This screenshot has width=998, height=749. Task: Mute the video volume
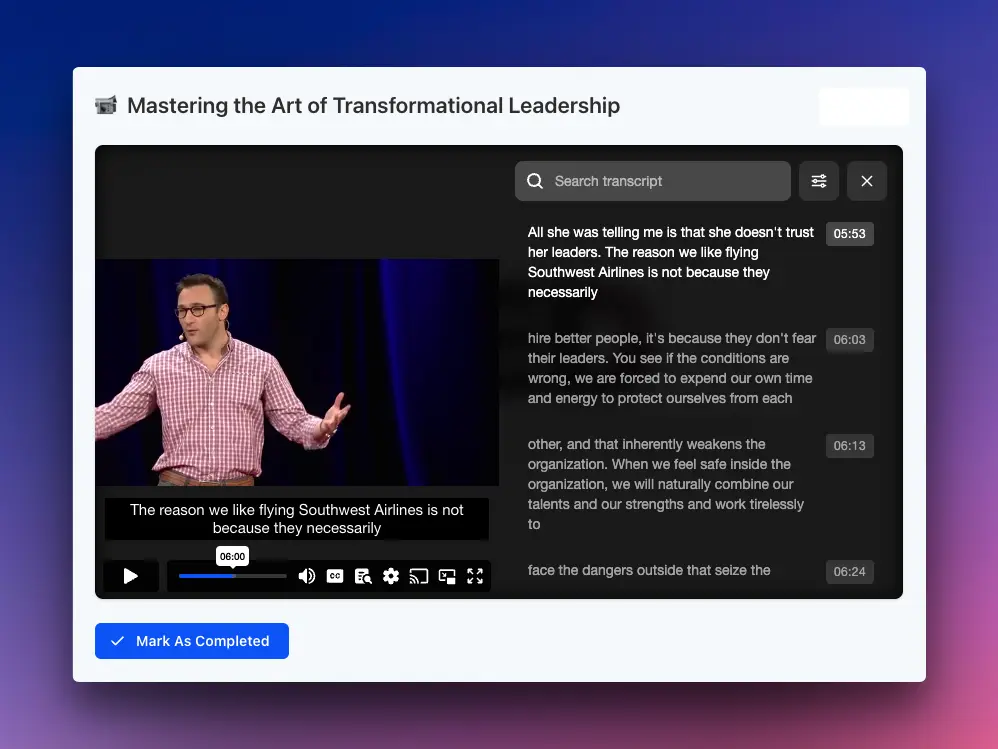coord(307,576)
